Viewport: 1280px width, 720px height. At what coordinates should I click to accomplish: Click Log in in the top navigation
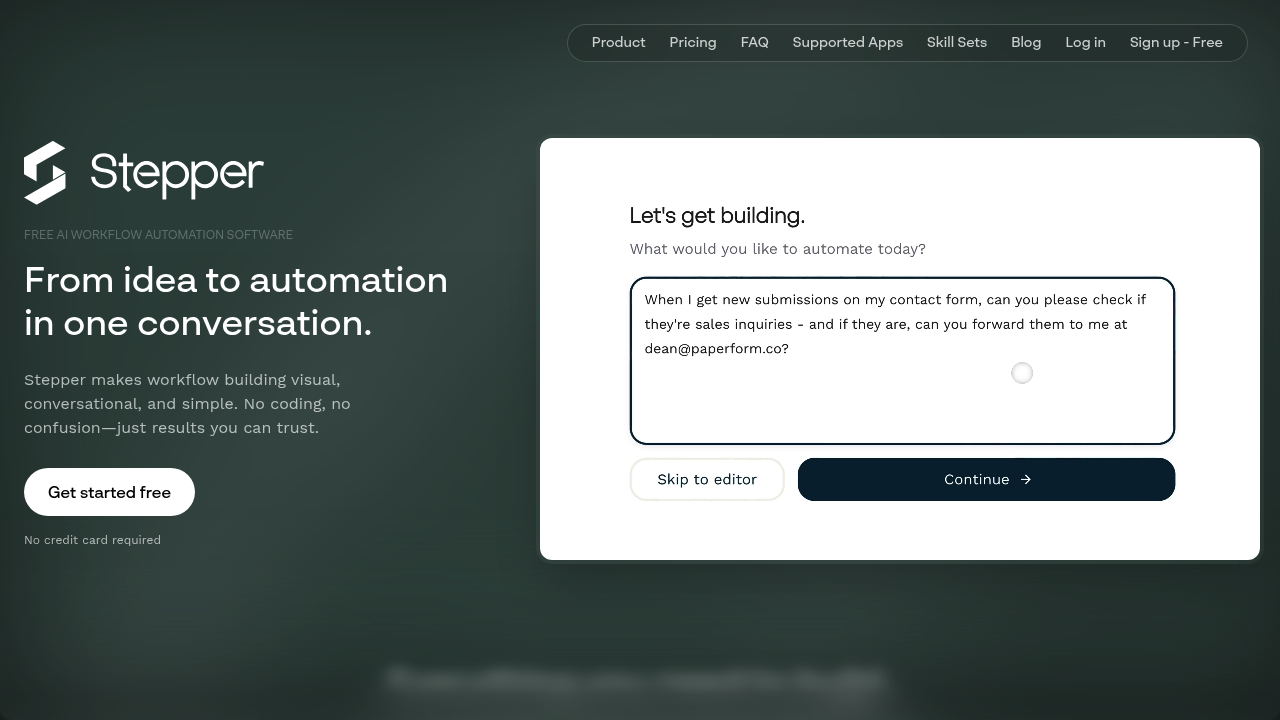1085,42
